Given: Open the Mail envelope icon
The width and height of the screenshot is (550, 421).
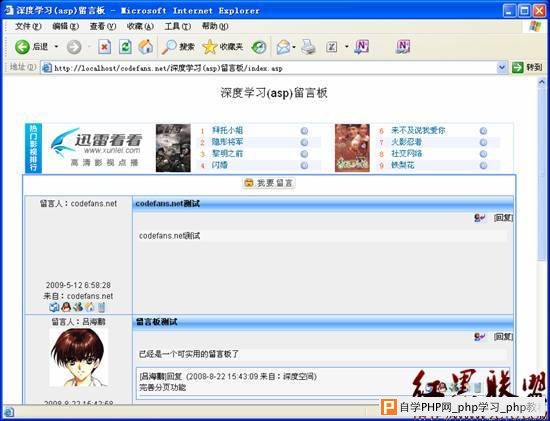Looking at the screenshot, I should (x=283, y=47).
